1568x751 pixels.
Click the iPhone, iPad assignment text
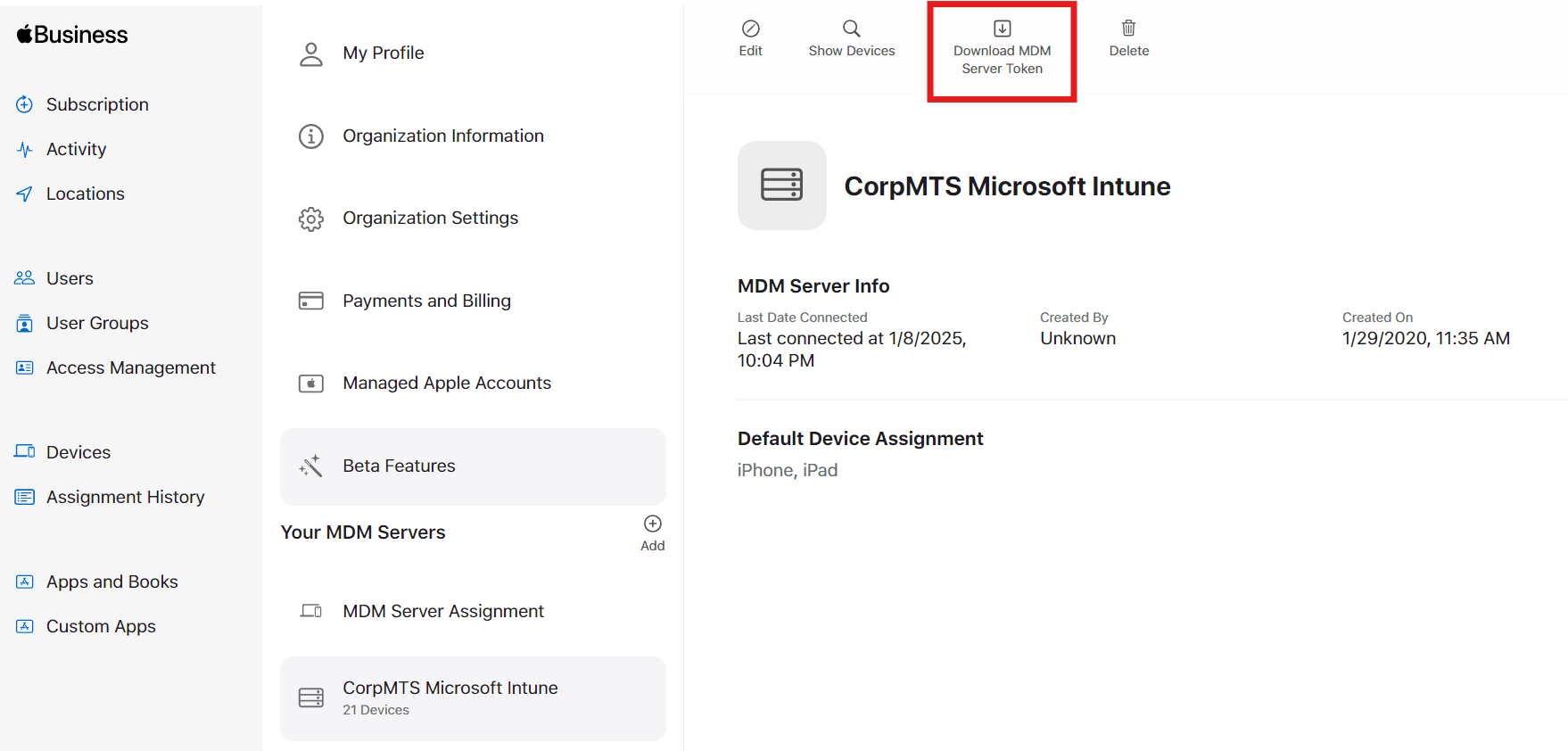788,470
